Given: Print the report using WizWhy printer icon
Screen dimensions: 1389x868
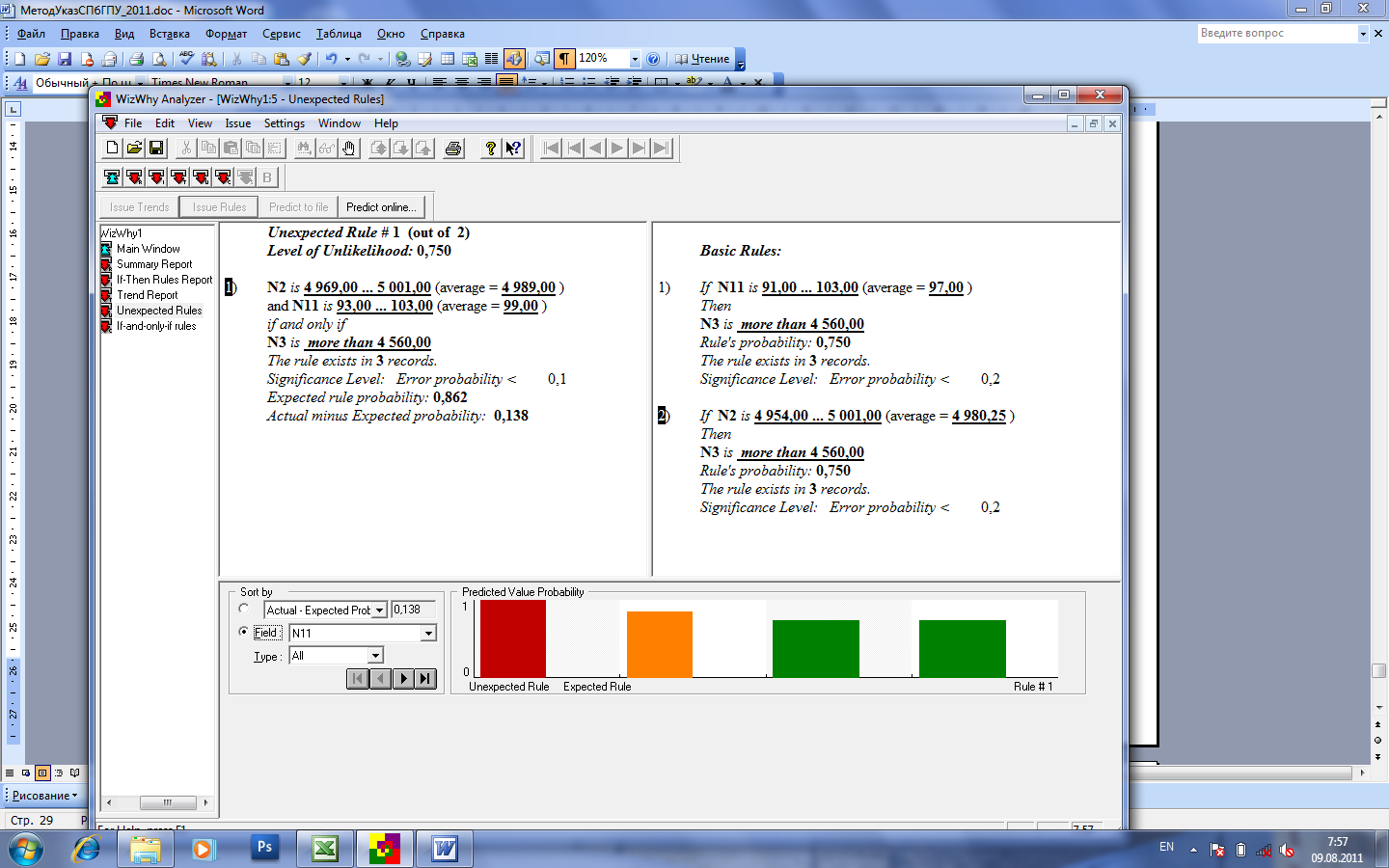Looking at the screenshot, I should 453,148.
